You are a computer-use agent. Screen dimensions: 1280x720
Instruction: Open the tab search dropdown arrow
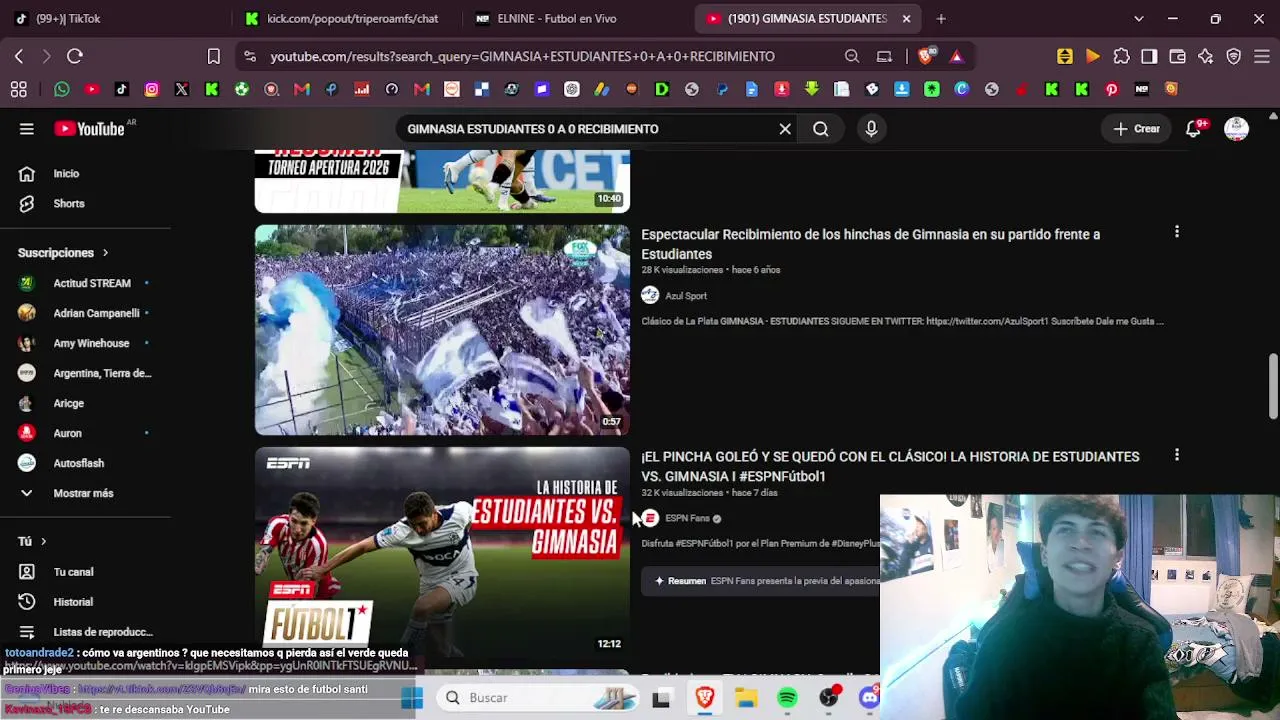pyautogui.click(x=1138, y=18)
